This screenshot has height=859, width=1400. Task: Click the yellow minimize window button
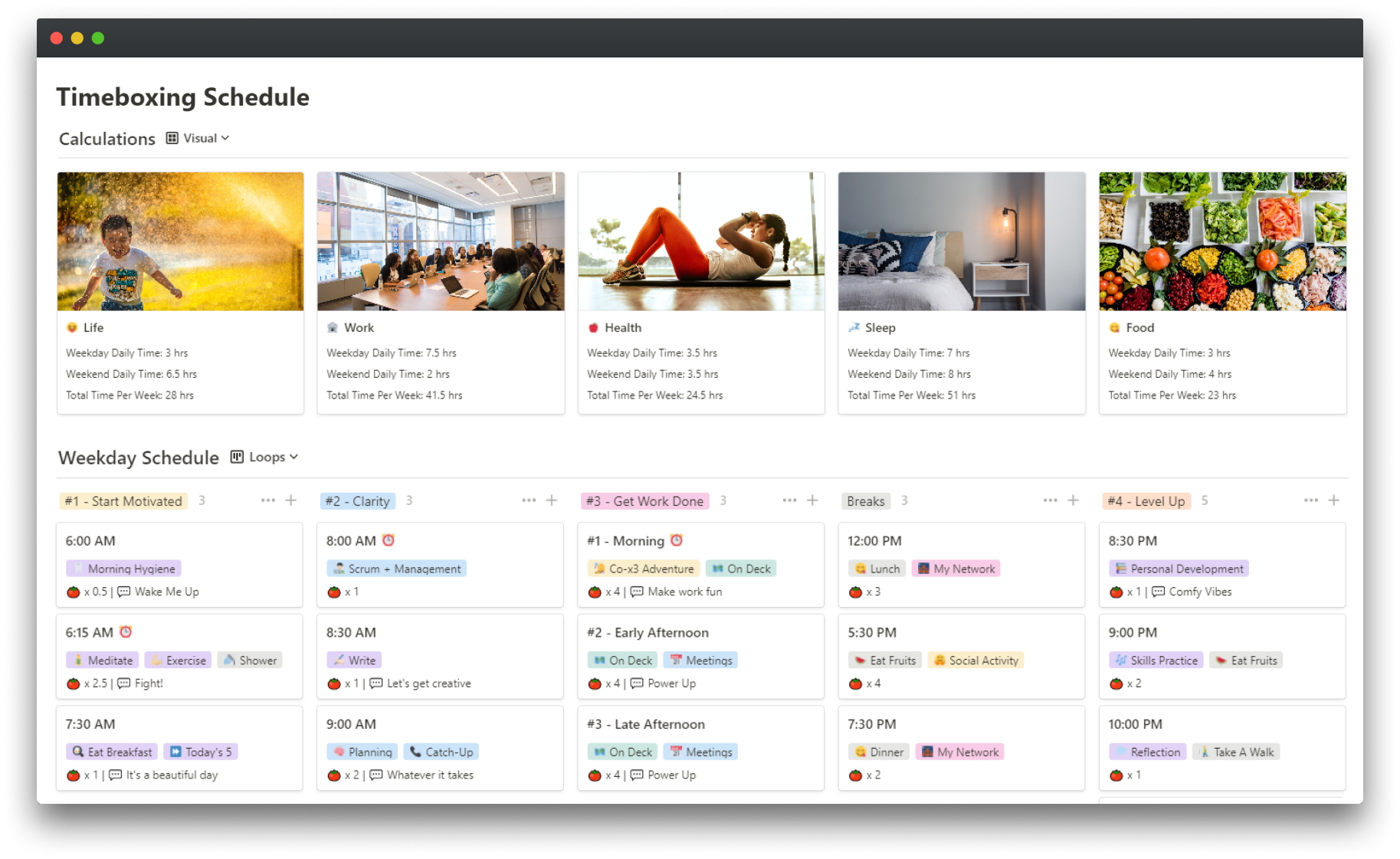tap(77, 38)
